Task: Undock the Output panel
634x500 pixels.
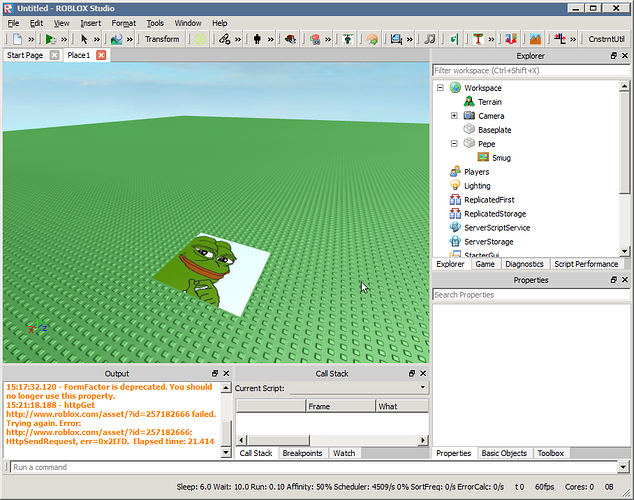Action: [215, 373]
